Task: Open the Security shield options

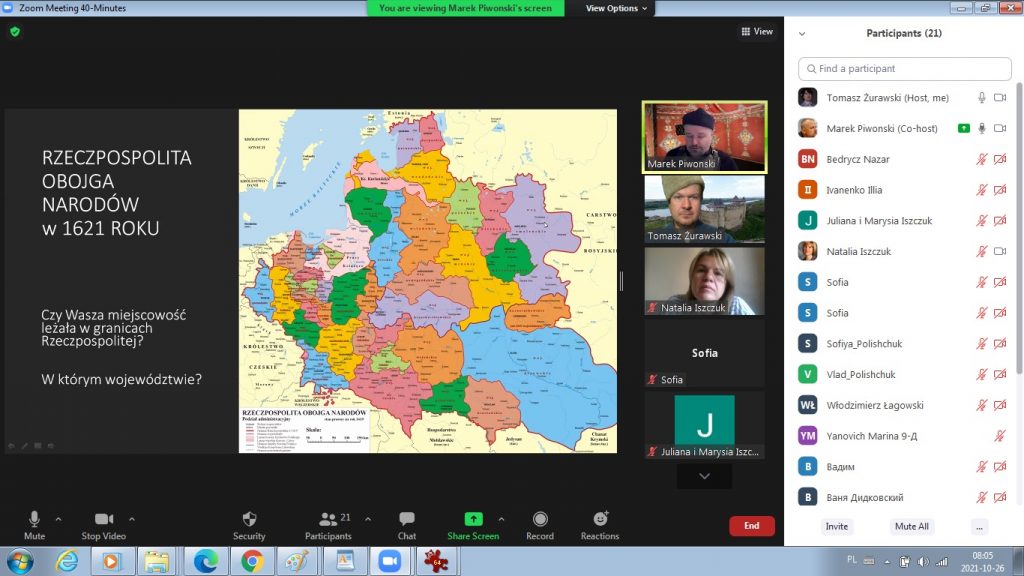Action: coord(249,519)
